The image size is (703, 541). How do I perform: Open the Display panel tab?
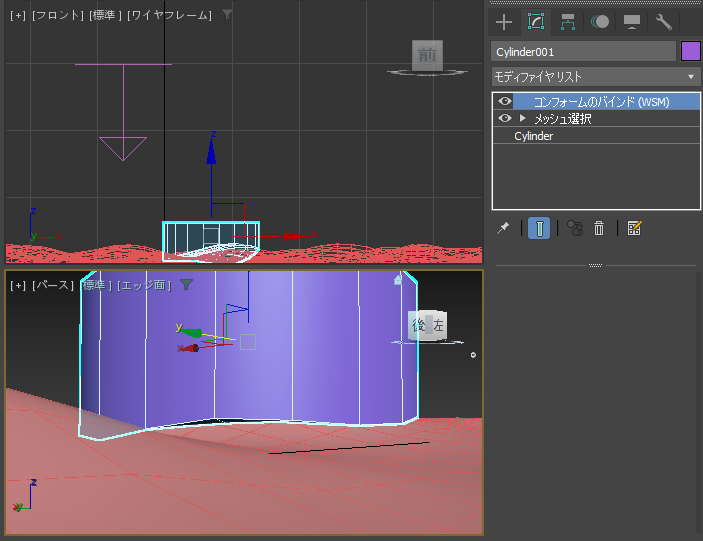(x=632, y=22)
